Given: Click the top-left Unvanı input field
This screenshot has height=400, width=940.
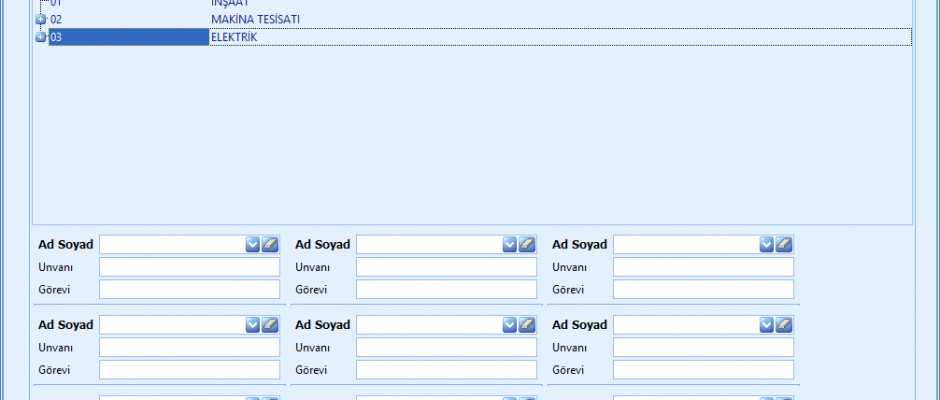Looking at the screenshot, I should click(189, 267).
